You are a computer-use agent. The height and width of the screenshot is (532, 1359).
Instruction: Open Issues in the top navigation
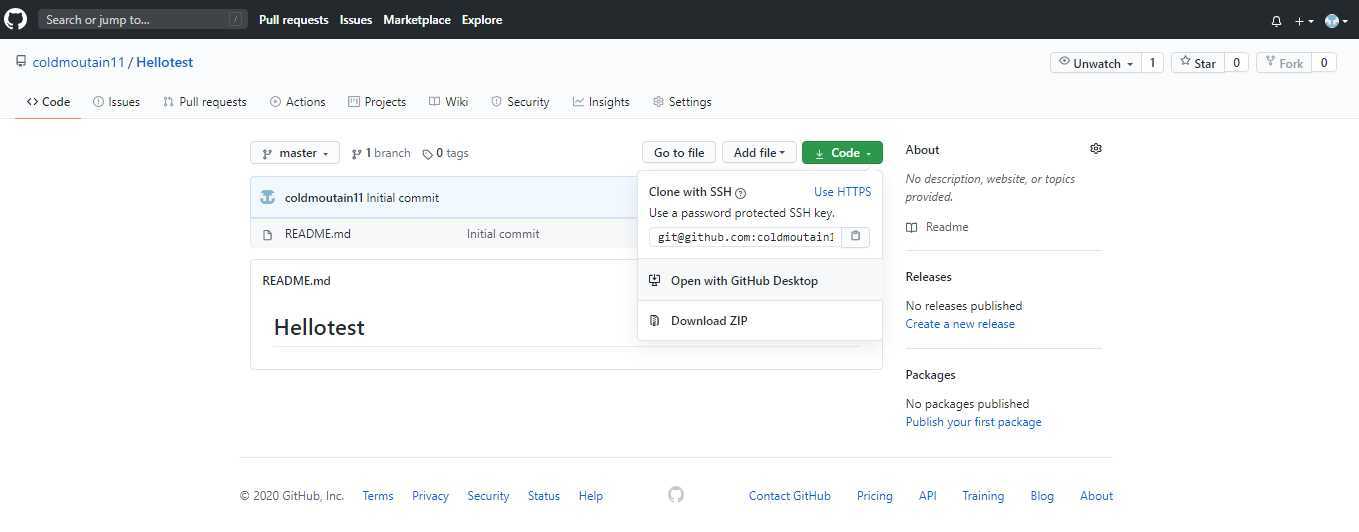(x=356, y=20)
